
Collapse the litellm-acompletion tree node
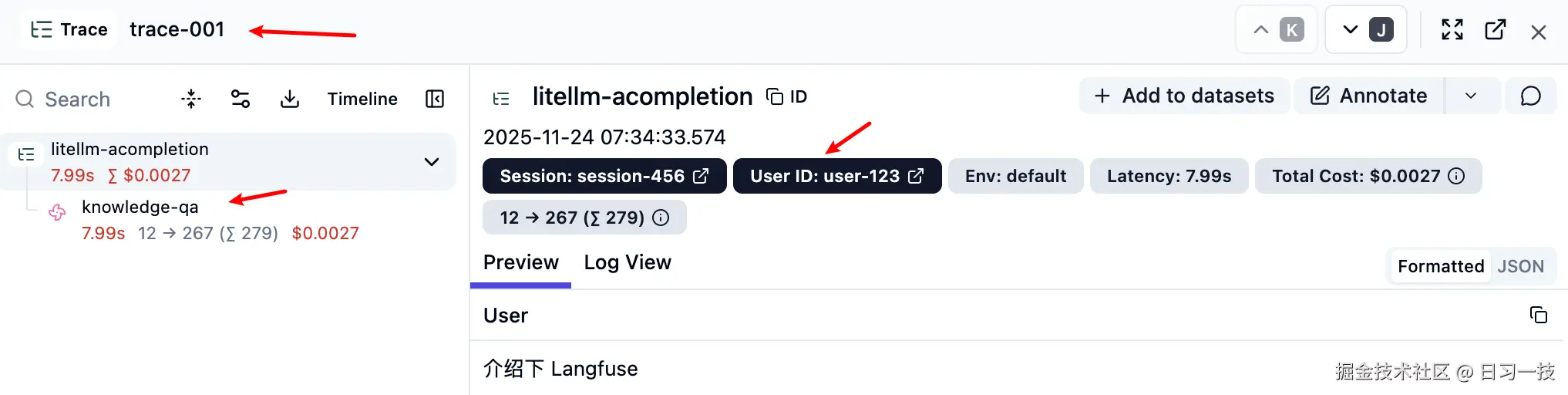pyautogui.click(x=432, y=162)
